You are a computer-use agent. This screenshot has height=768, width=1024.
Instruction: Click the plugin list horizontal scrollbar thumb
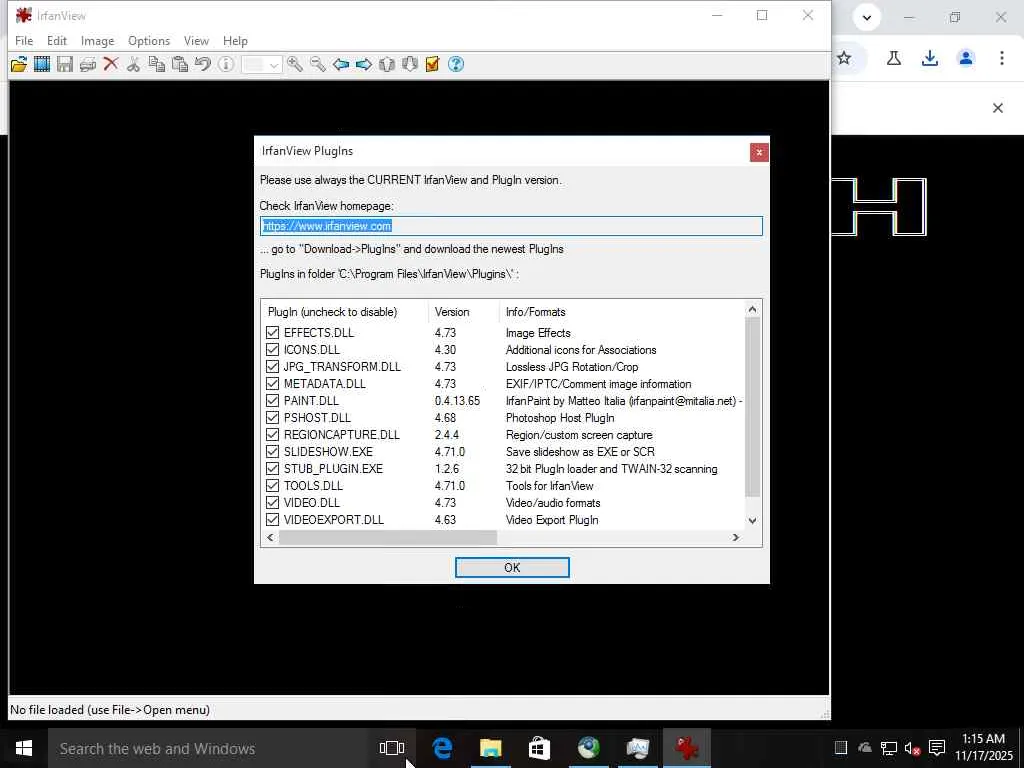click(388, 537)
